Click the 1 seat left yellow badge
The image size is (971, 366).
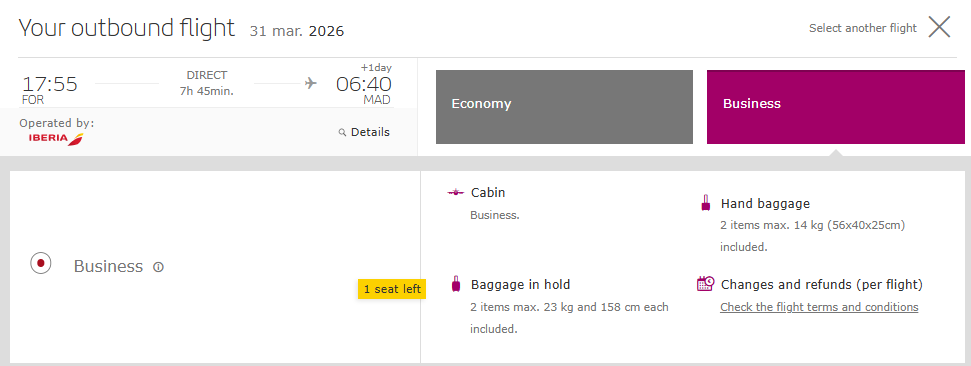point(392,289)
